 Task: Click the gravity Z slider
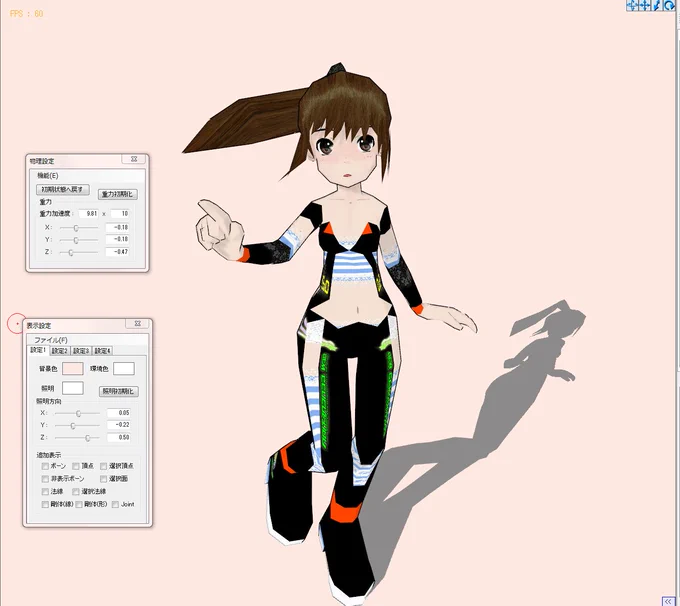[78, 252]
